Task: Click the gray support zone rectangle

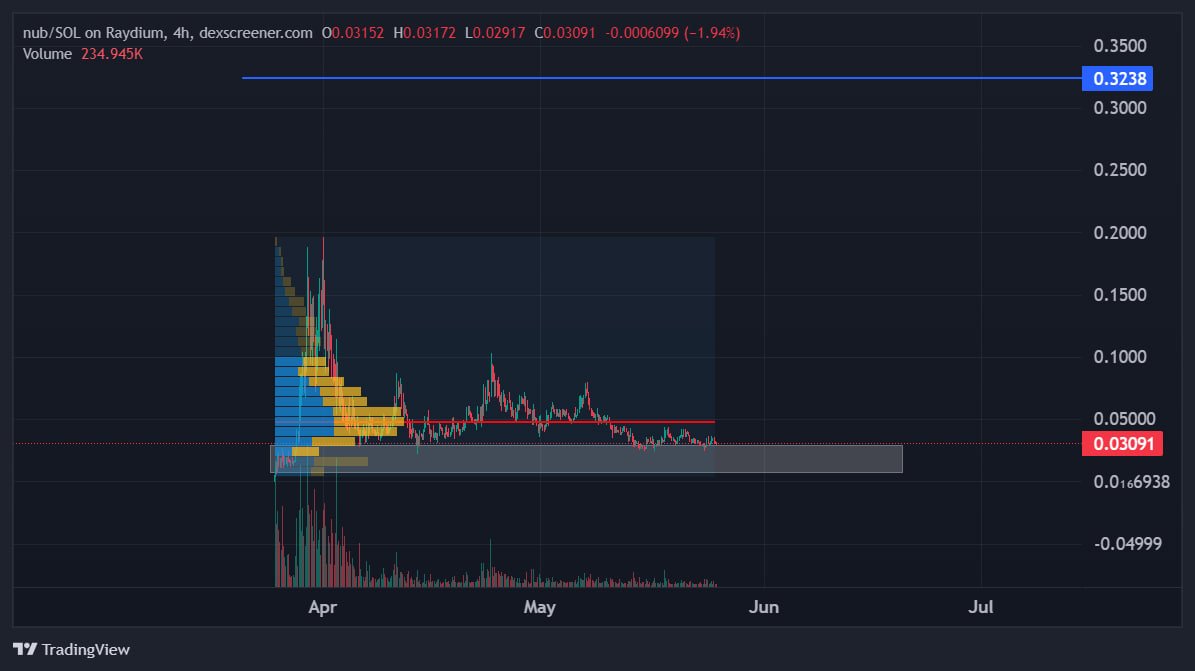Action: click(x=586, y=459)
